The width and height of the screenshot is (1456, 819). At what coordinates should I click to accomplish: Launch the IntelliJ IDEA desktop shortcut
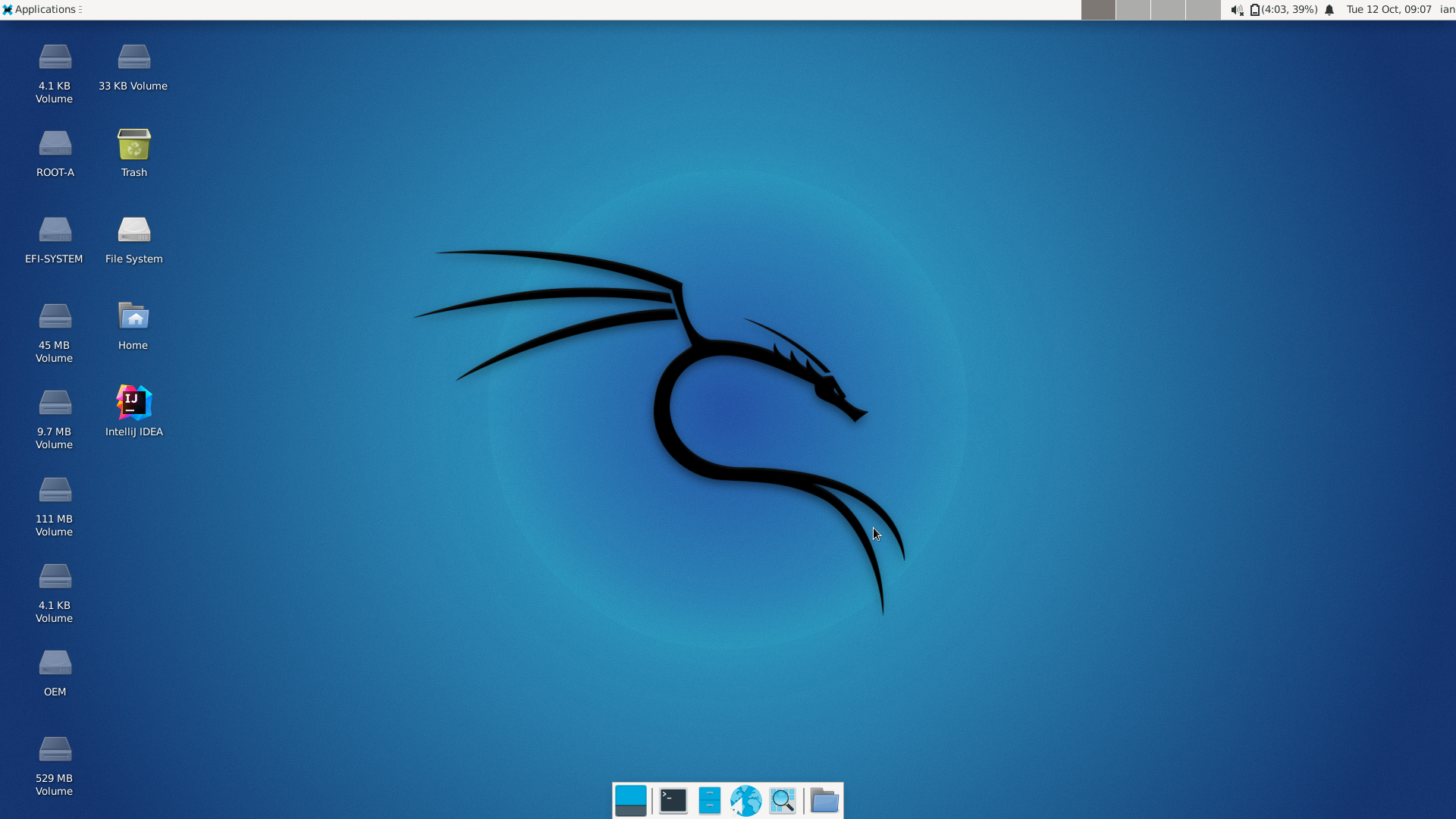click(133, 411)
